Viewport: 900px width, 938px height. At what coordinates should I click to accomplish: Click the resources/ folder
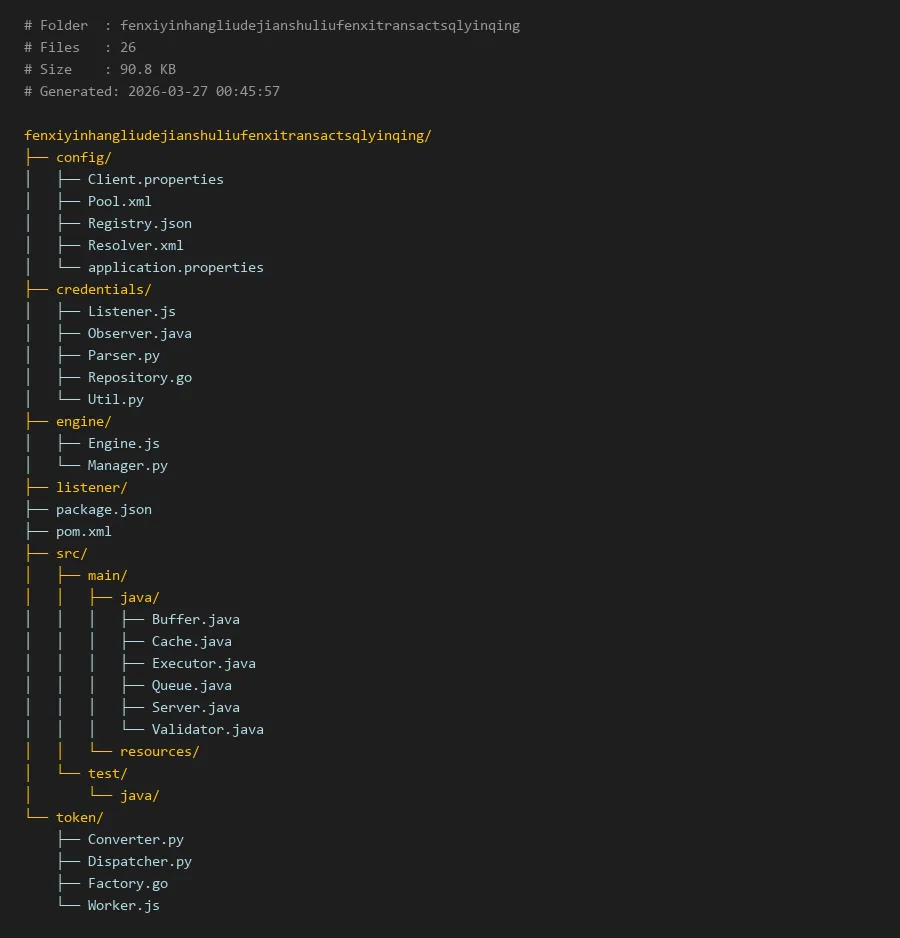(159, 751)
